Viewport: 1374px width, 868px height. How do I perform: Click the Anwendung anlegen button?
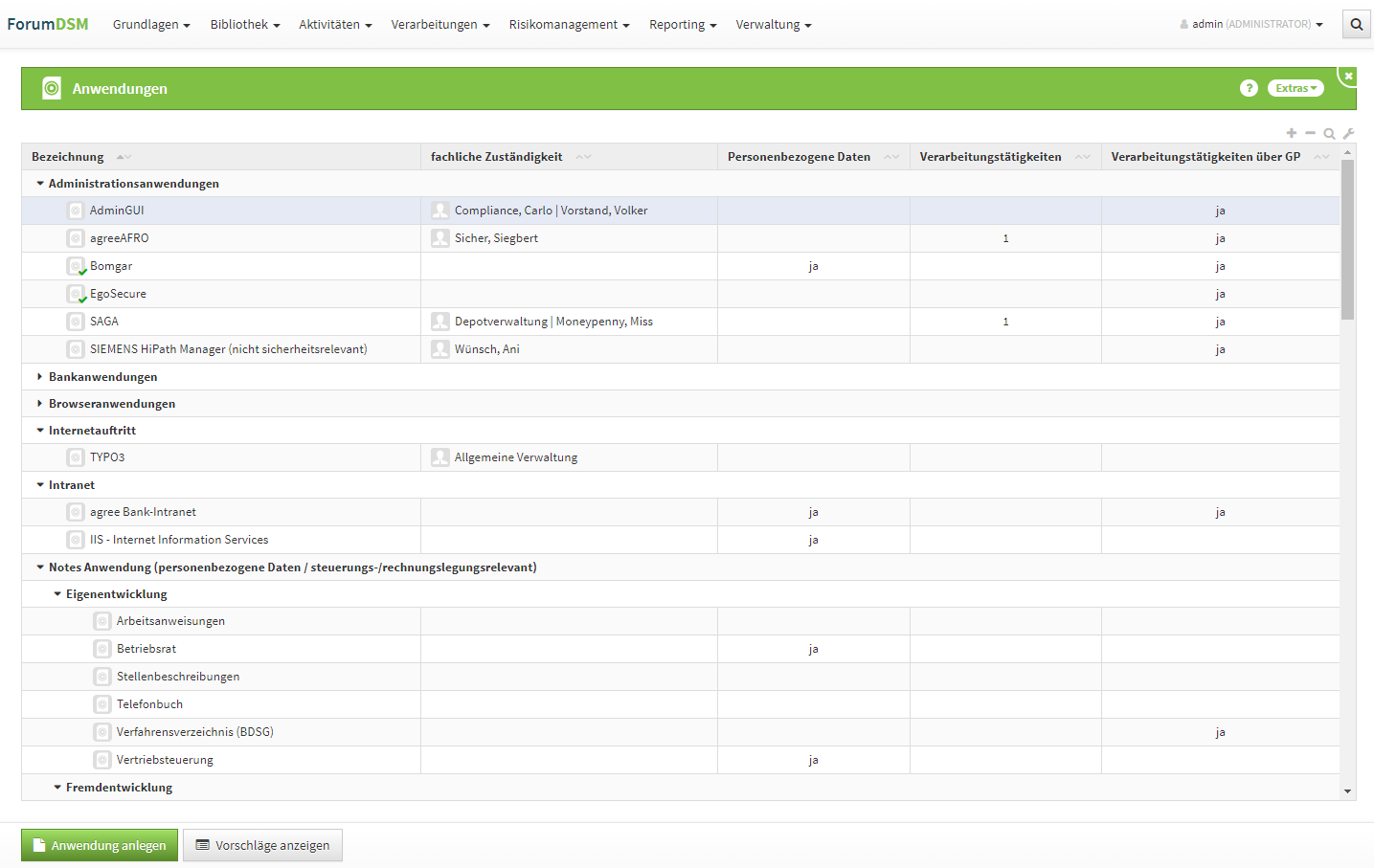100,845
